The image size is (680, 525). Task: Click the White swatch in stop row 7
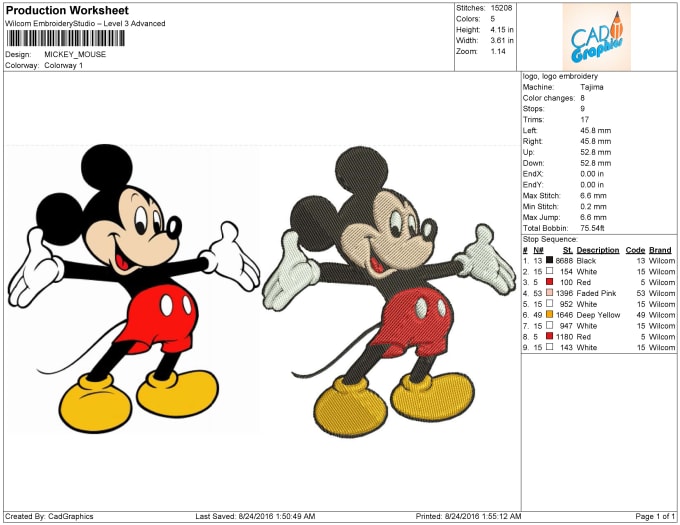pos(549,325)
